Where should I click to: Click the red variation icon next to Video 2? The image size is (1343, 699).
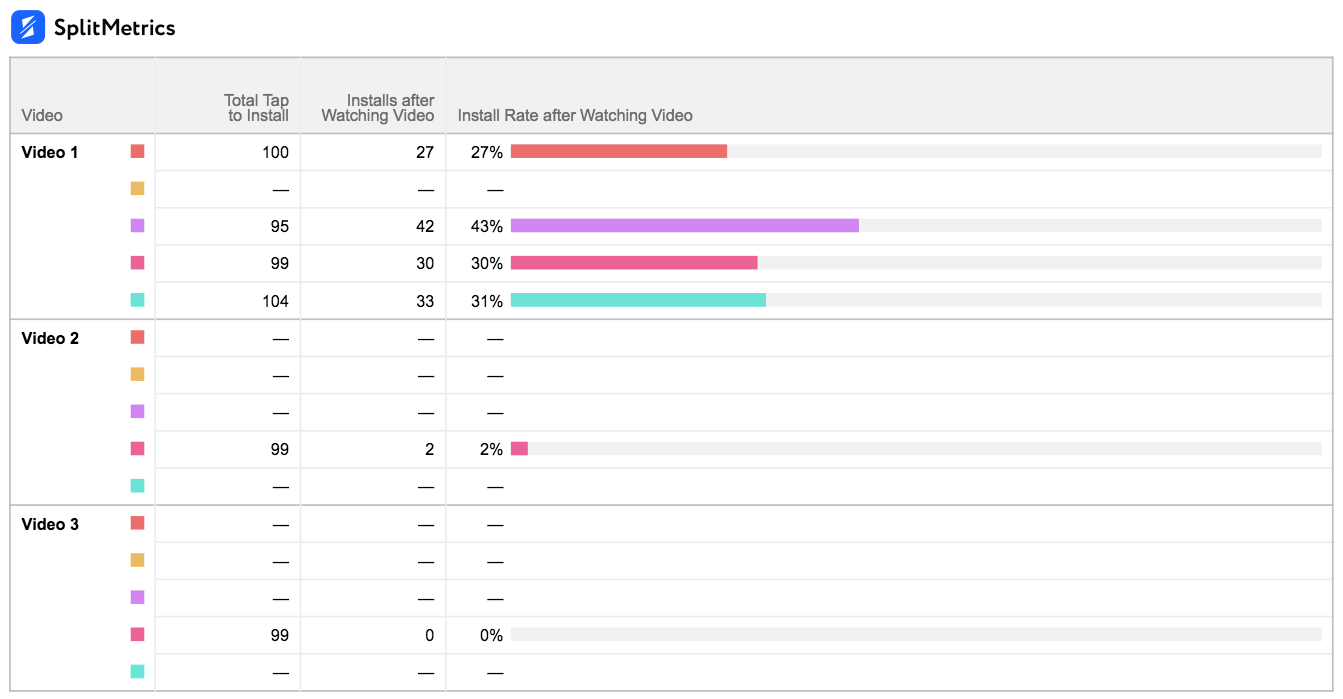(139, 337)
